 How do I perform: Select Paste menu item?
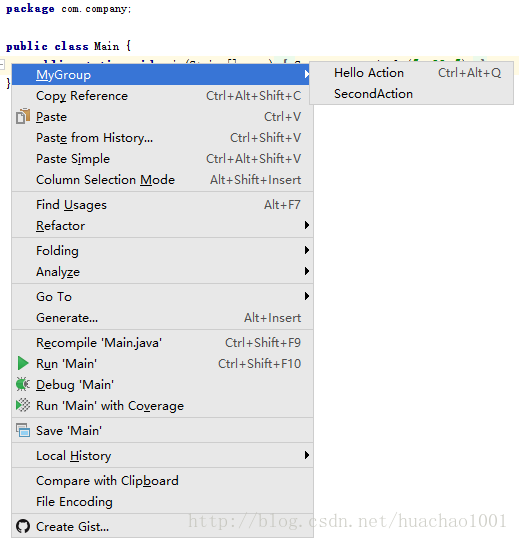[x=162, y=117]
